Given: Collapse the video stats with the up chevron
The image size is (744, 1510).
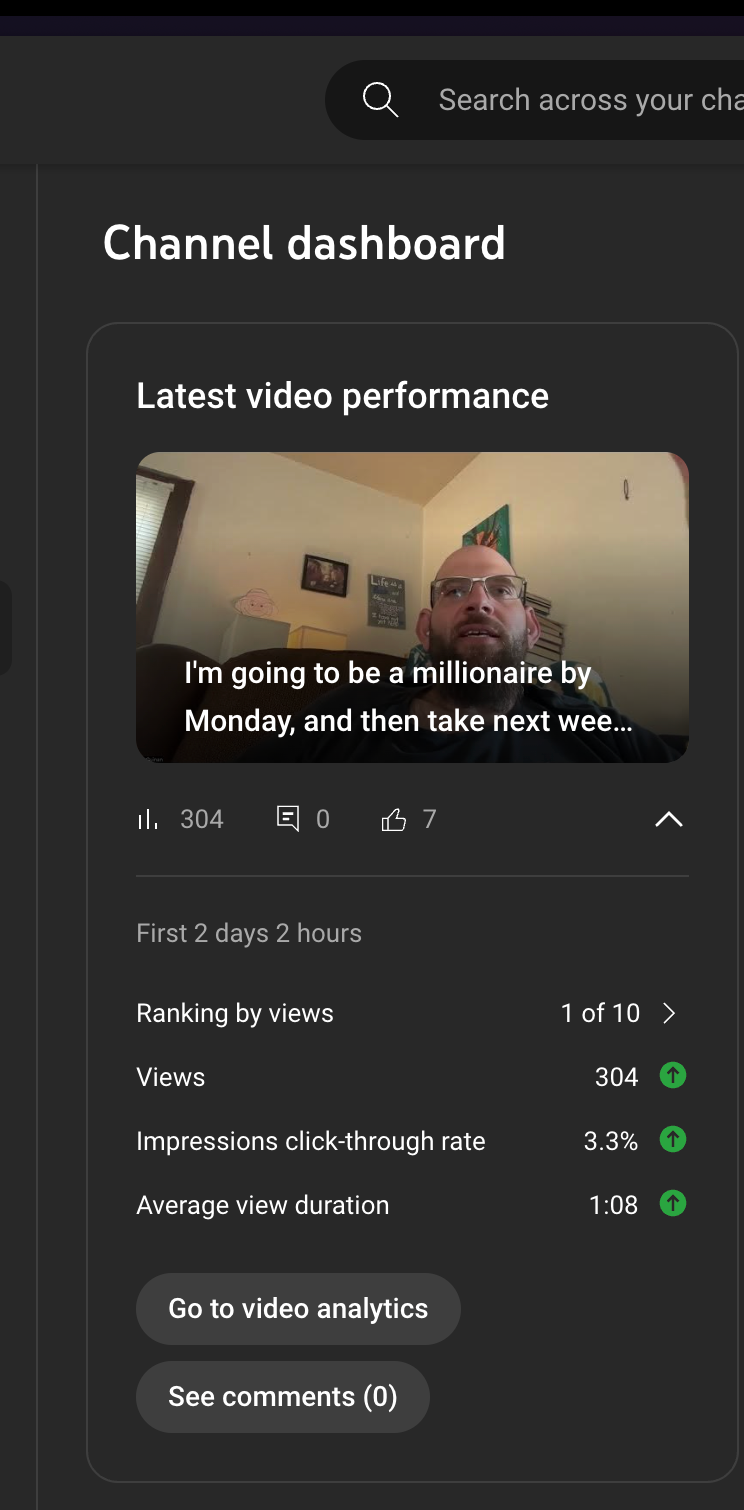Looking at the screenshot, I should [668, 820].
